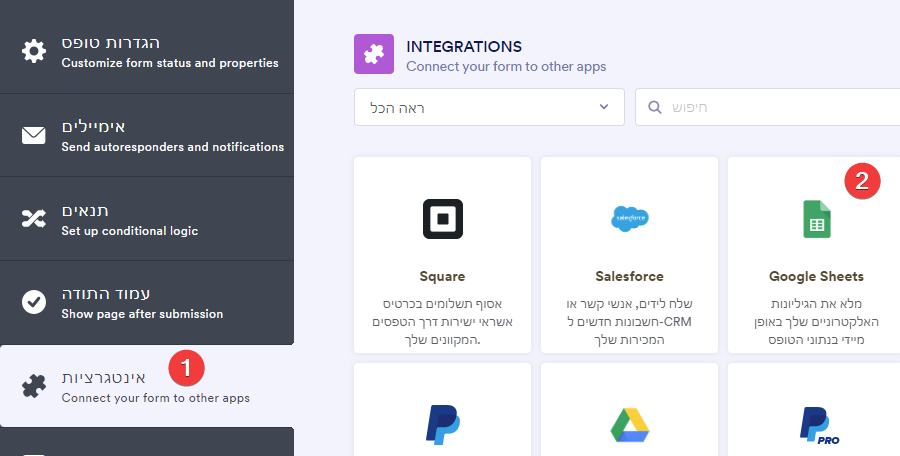The width and height of the screenshot is (900, 456).
Task: Click the conditional logic shuffle icon
Action: pyautogui.click(x=34, y=219)
